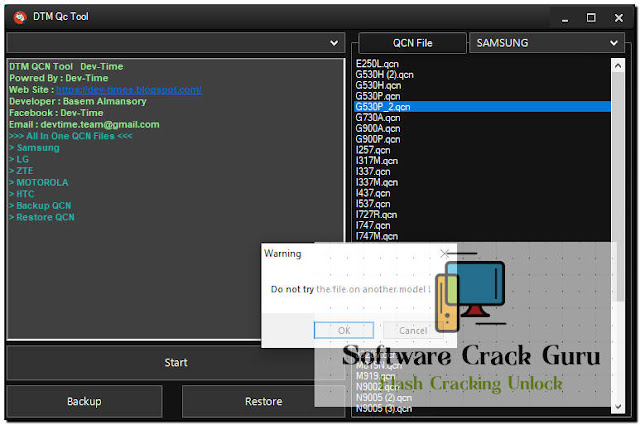Open the empty port dropdown at top left
Image resolution: width=640 pixels, height=425 pixels.
(x=176, y=43)
